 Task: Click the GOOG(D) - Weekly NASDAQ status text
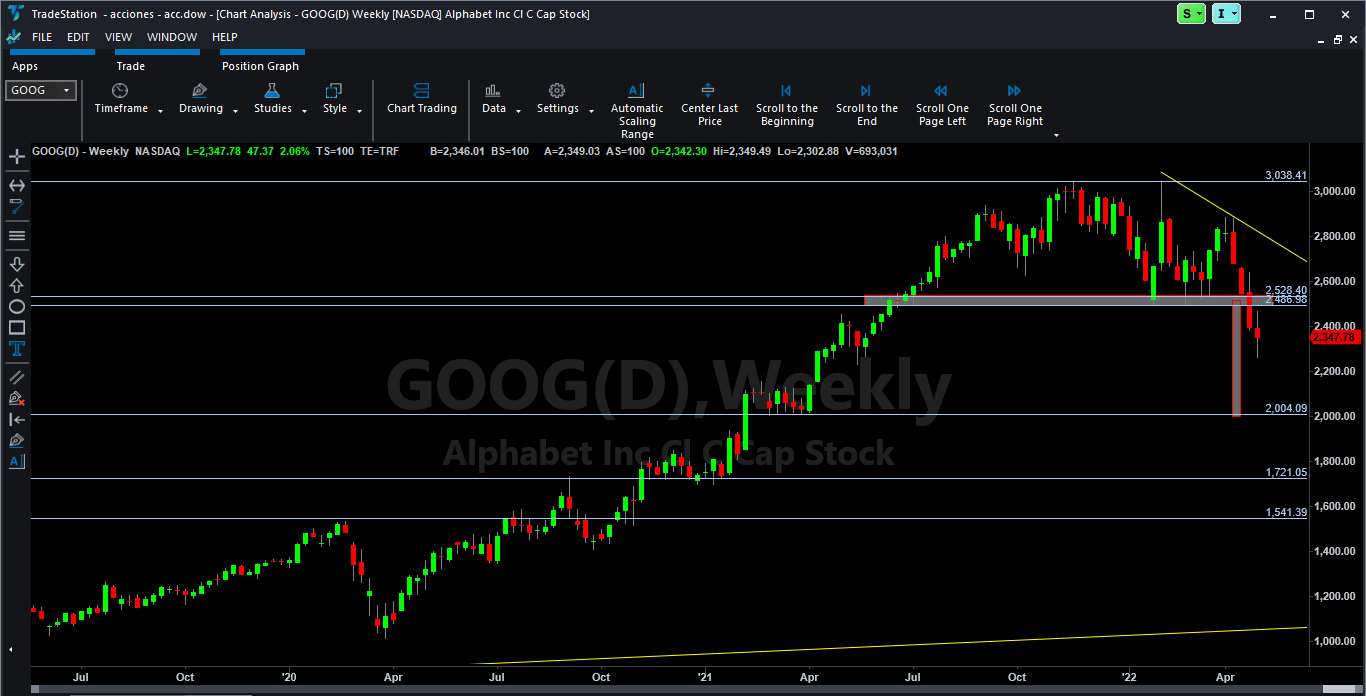click(106, 151)
